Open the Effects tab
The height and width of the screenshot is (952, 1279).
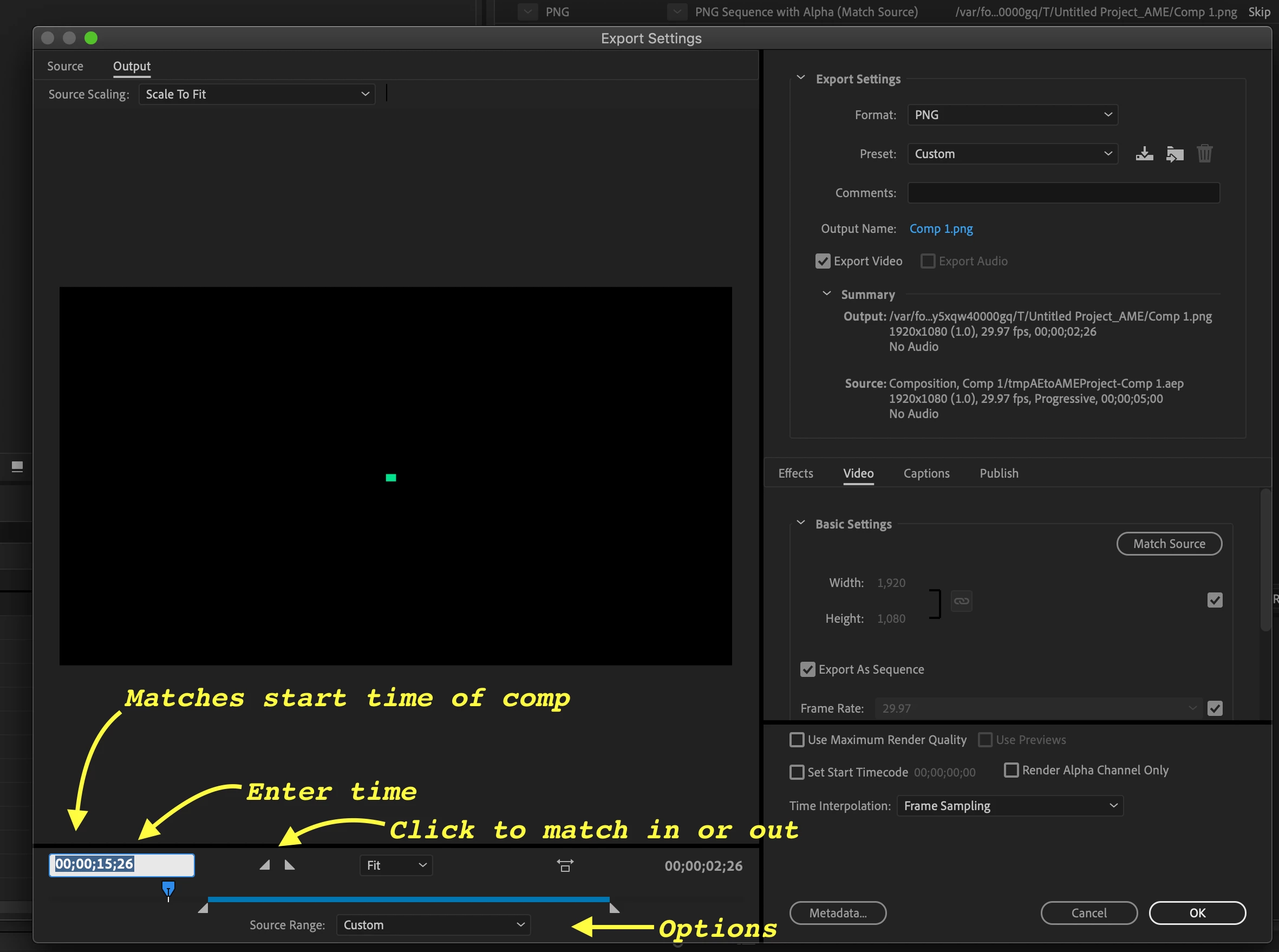pos(795,473)
